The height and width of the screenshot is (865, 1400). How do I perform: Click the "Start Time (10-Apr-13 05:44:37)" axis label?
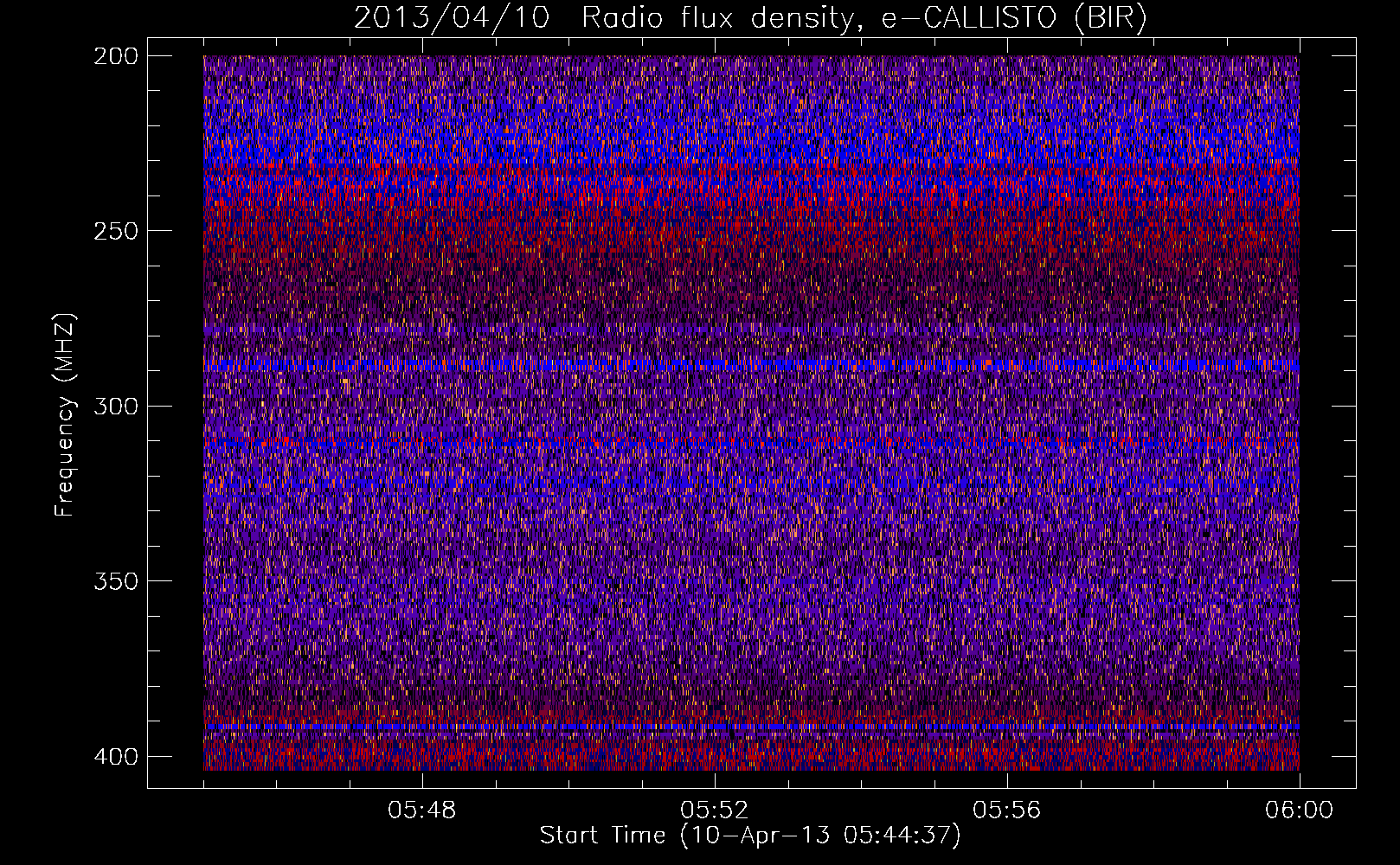(x=750, y=836)
